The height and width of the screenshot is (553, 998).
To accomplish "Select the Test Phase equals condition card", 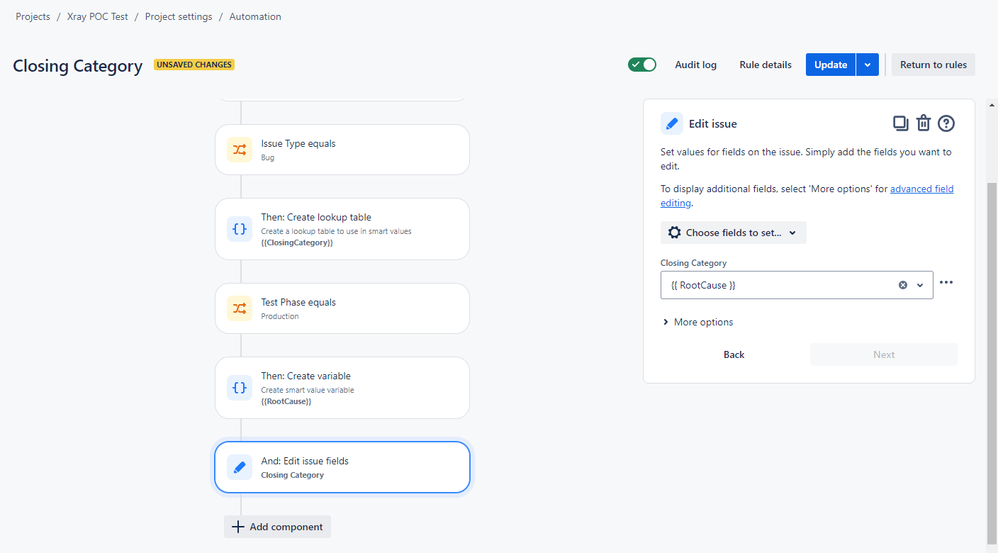I will [342, 309].
